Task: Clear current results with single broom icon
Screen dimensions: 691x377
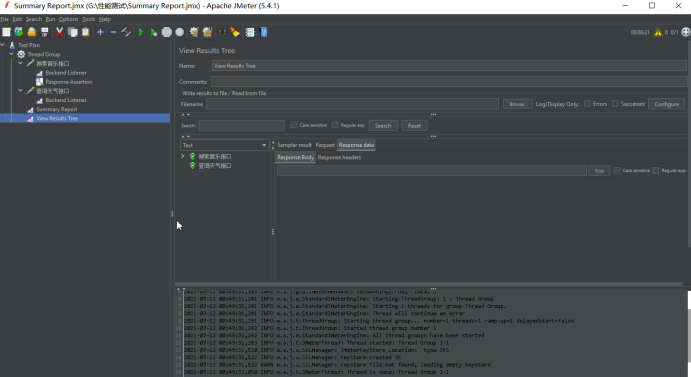Action: (194, 32)
